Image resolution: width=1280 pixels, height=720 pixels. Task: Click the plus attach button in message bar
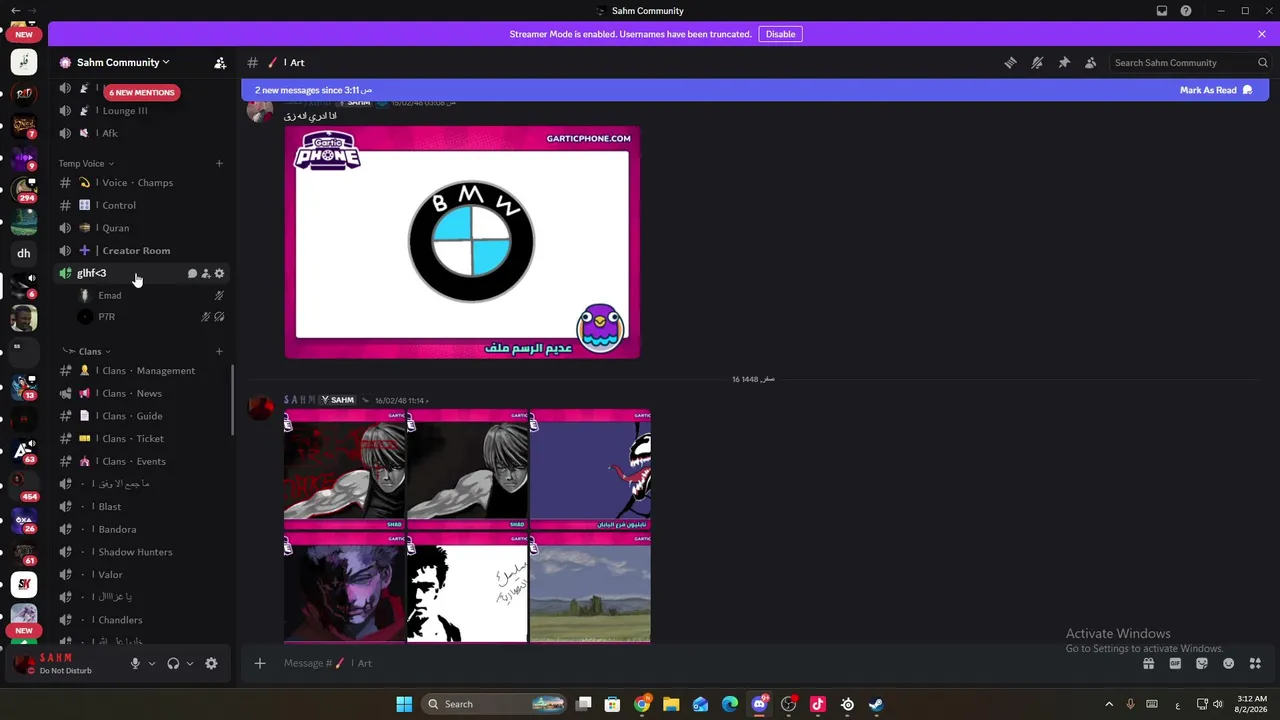260,663
